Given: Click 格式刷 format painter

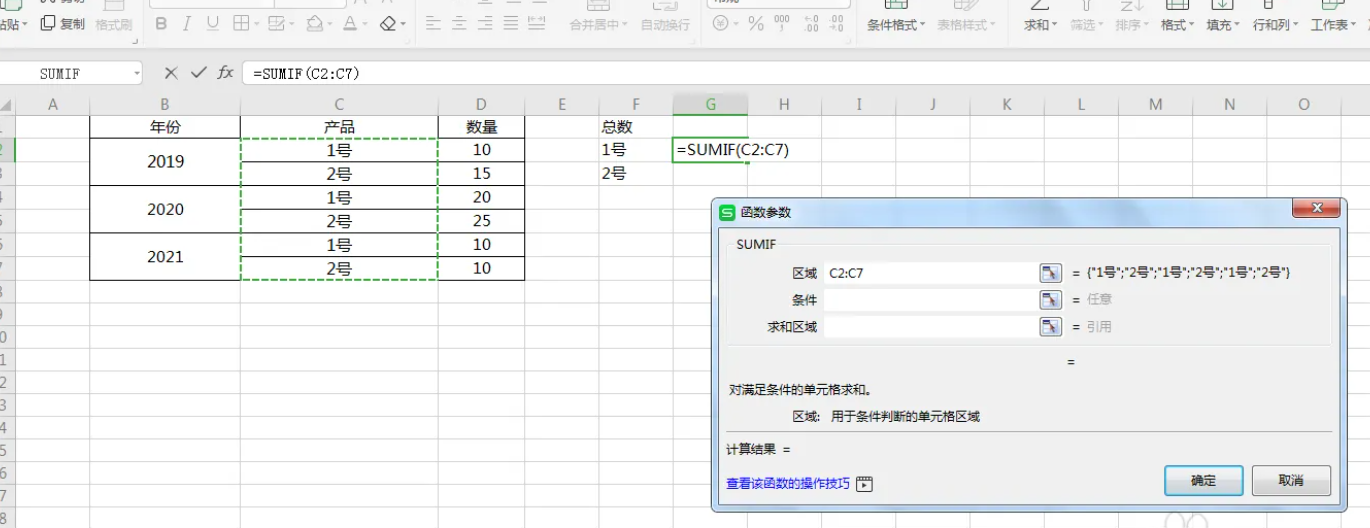Looking at the screenshot, I should coord(114,25).
